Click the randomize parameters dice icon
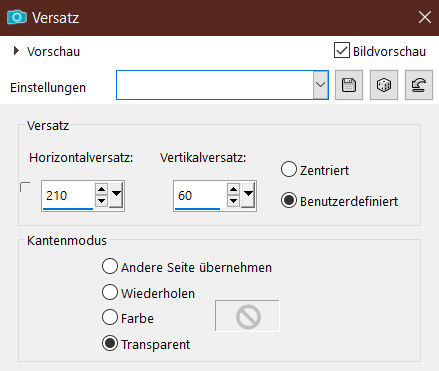 click(x=384, y=85)
